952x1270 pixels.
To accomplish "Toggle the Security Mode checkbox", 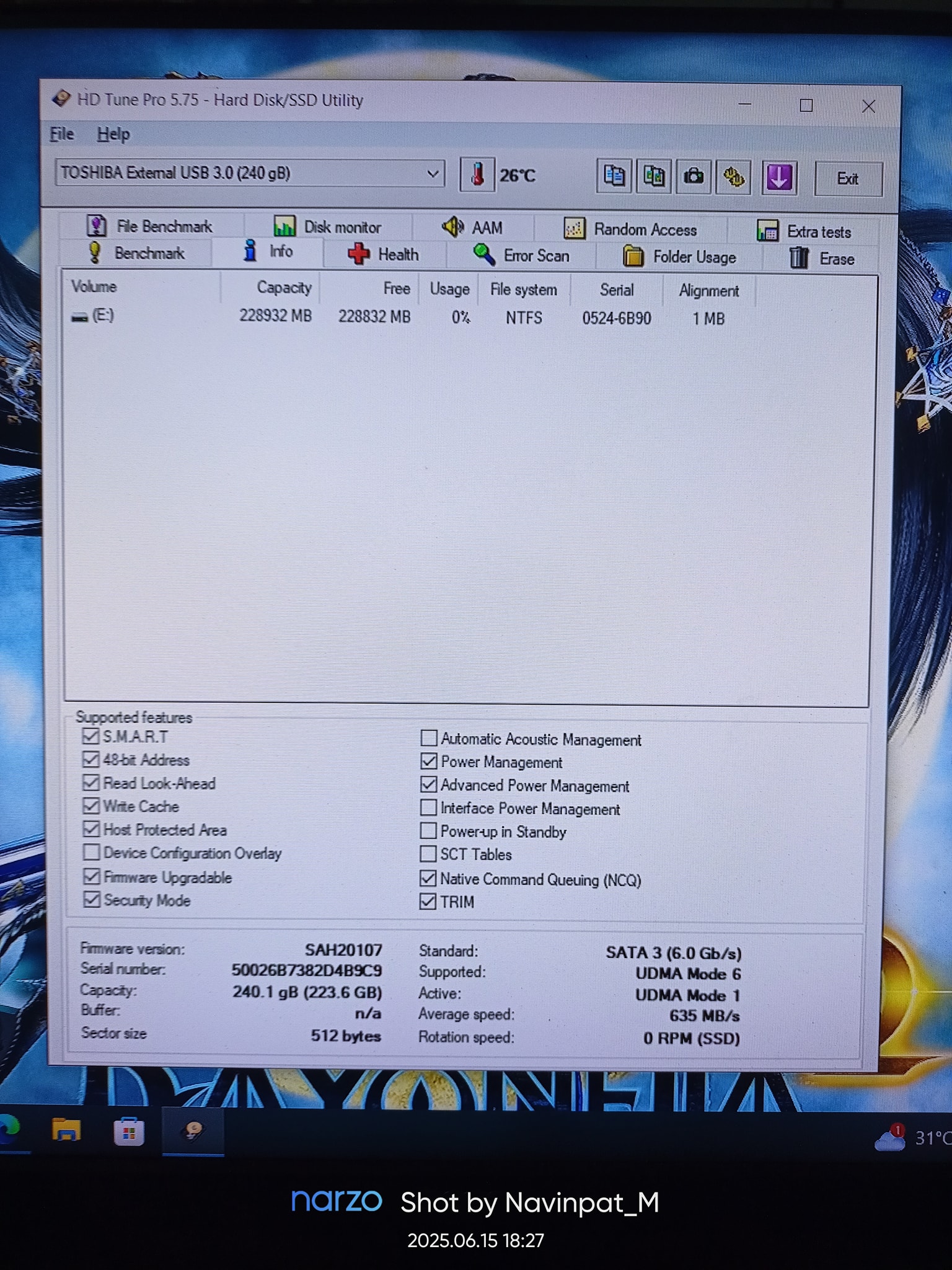I will pos(92,899).
